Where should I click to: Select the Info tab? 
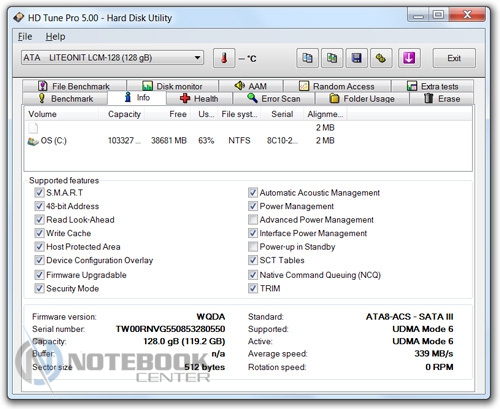tap(137, 98)
